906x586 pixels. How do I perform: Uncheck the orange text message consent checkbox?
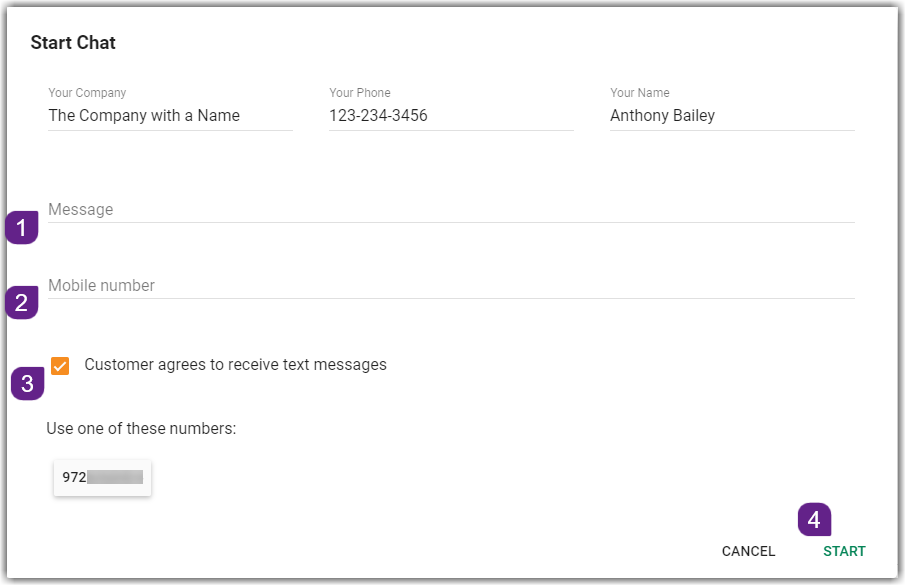pos(60,366)
